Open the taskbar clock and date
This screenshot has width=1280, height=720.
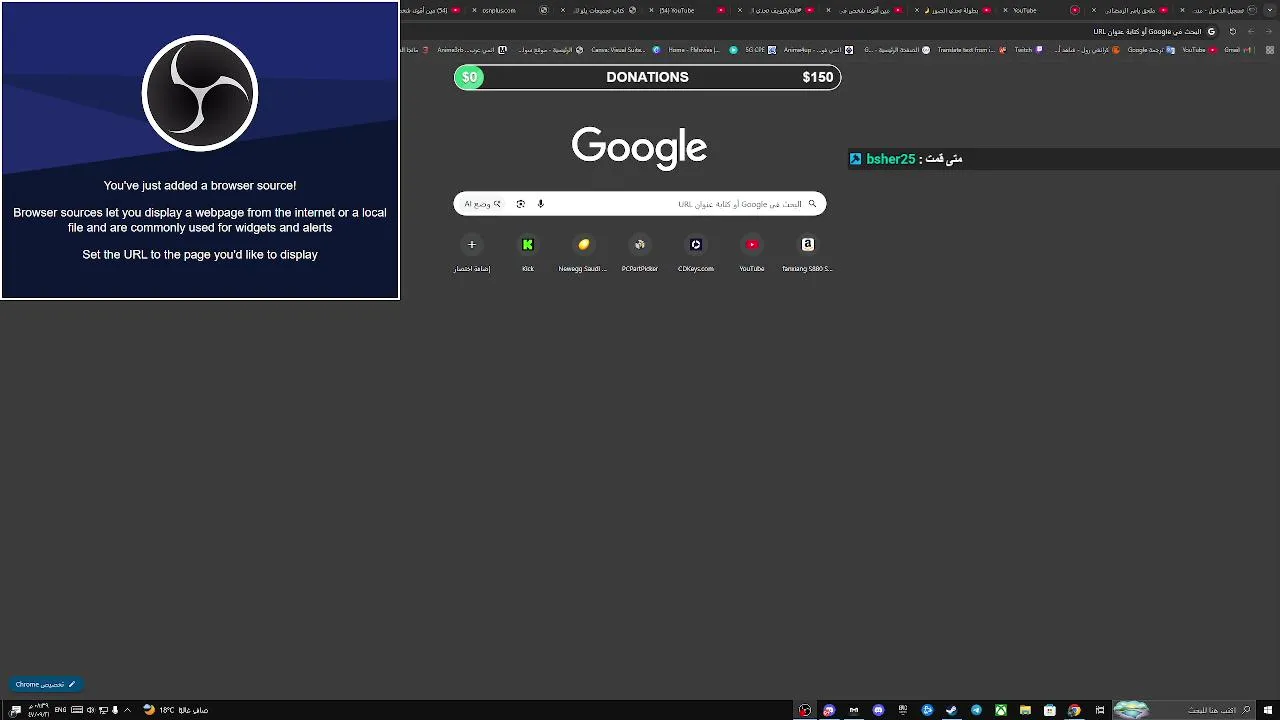click(38, 710)
